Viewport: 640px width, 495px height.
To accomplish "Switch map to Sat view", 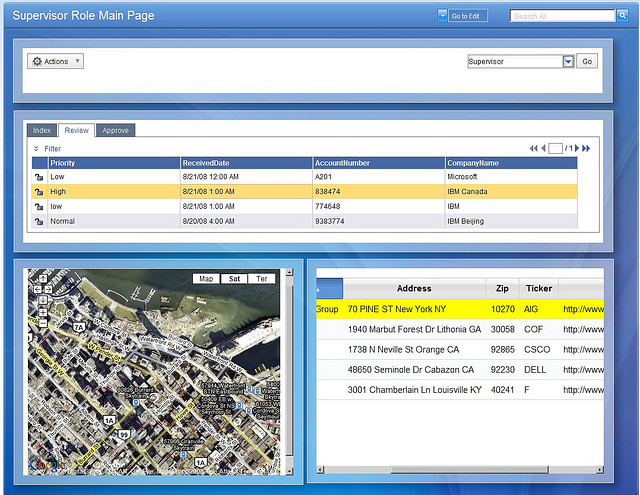I will [x=234, y=279].
